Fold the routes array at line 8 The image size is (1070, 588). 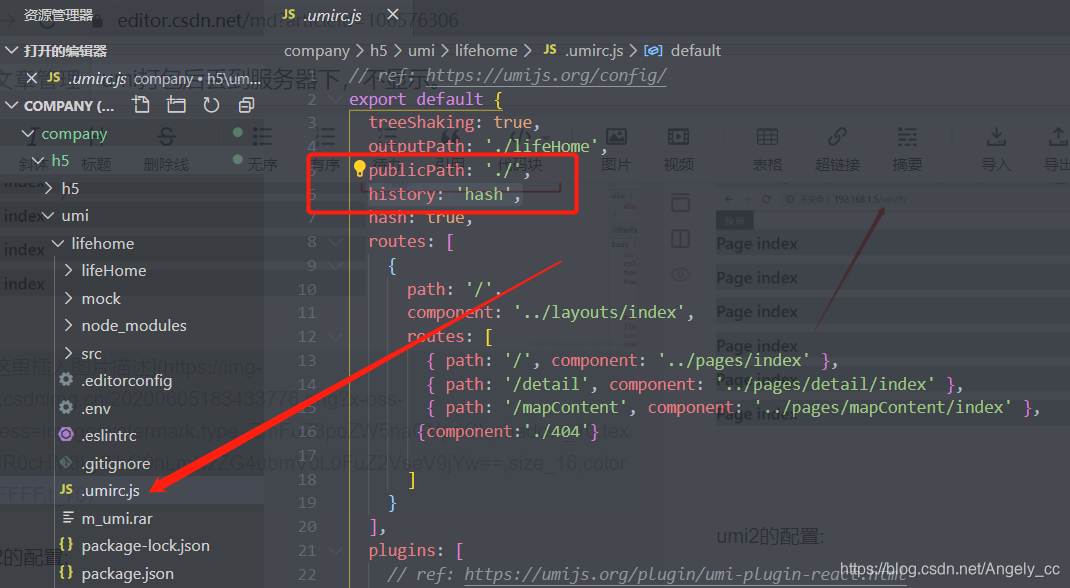pyautogui.click(x=335, y=241)
